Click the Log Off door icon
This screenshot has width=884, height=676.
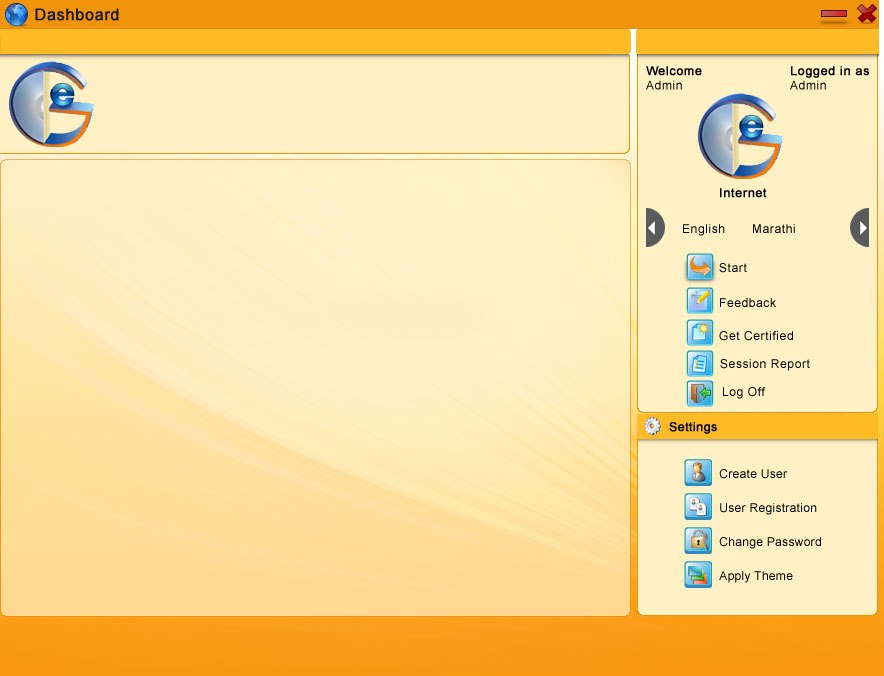click(699, 393)
